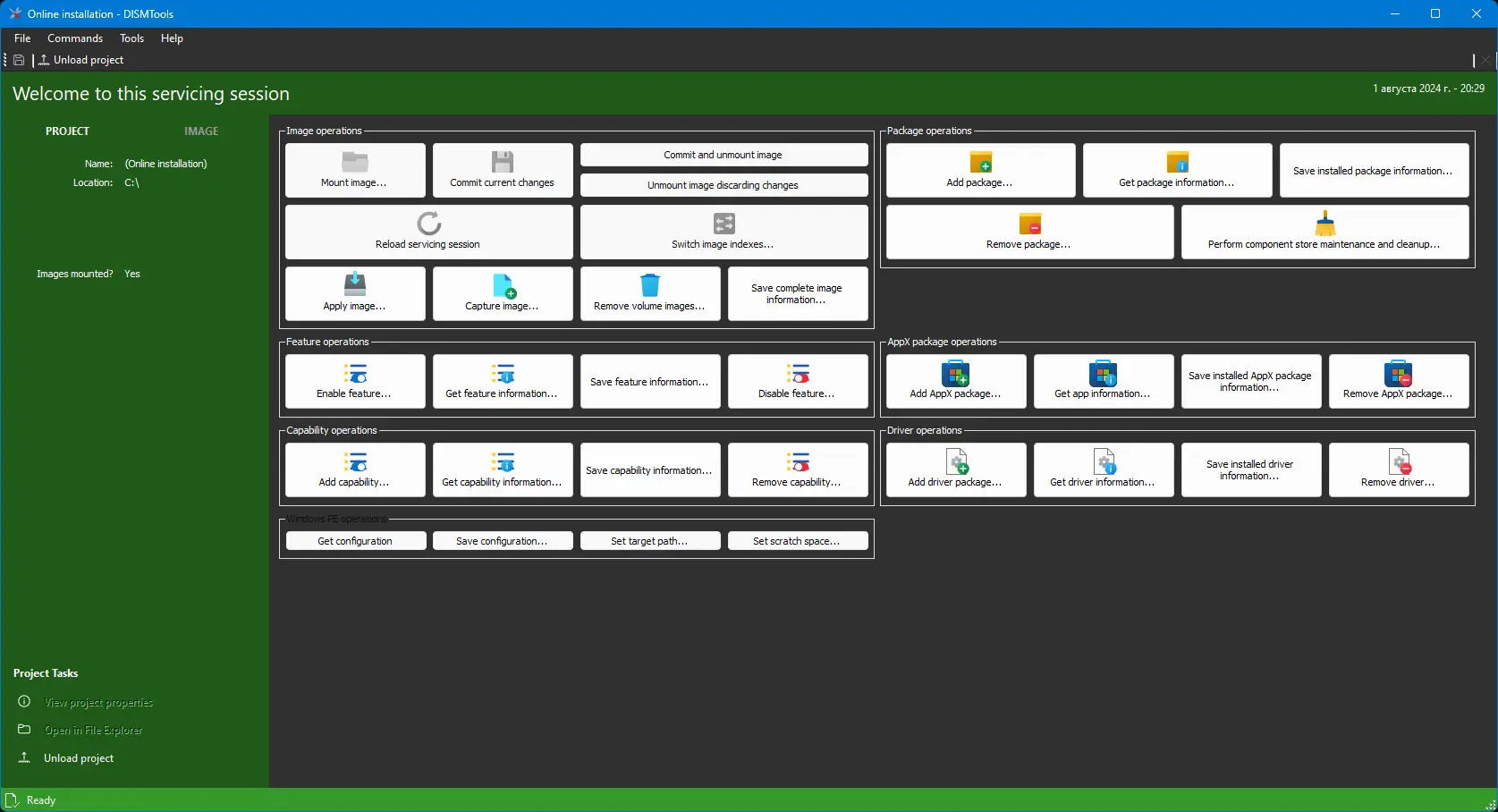Choose Remove driver
The image size is (1498, 812).
click(x=1399, y=469)
